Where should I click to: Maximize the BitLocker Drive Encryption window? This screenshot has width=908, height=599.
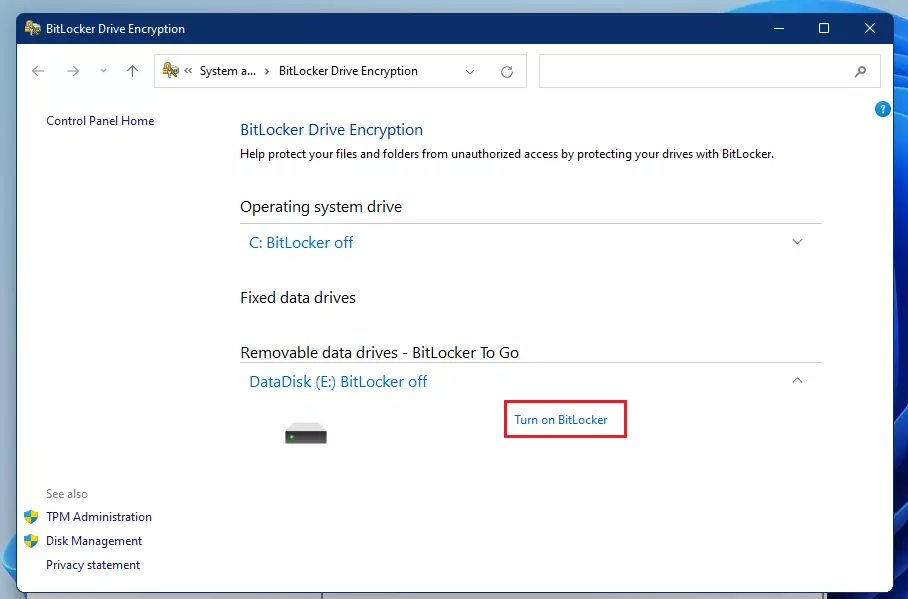824,28
